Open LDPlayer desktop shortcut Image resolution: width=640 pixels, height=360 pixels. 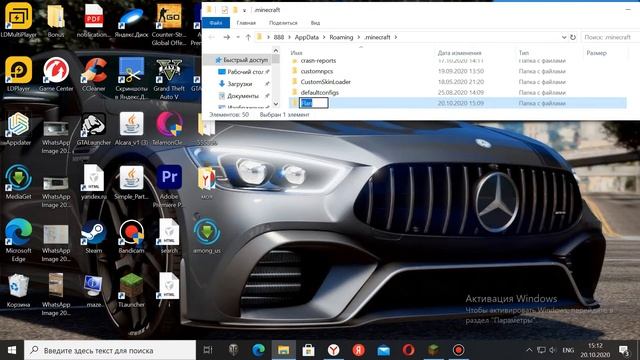18,74
